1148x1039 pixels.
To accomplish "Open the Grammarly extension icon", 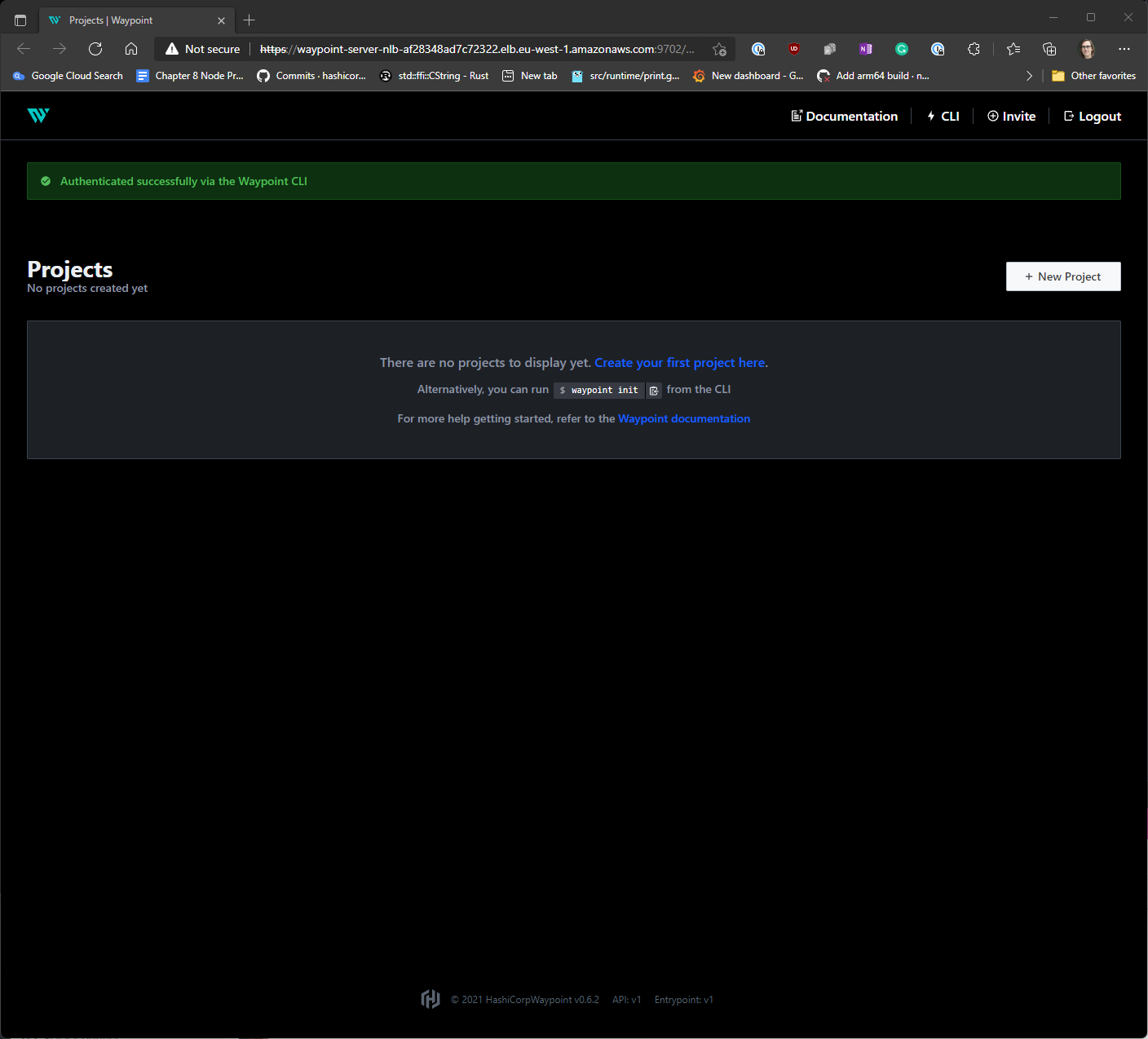I will pos(902,49).
